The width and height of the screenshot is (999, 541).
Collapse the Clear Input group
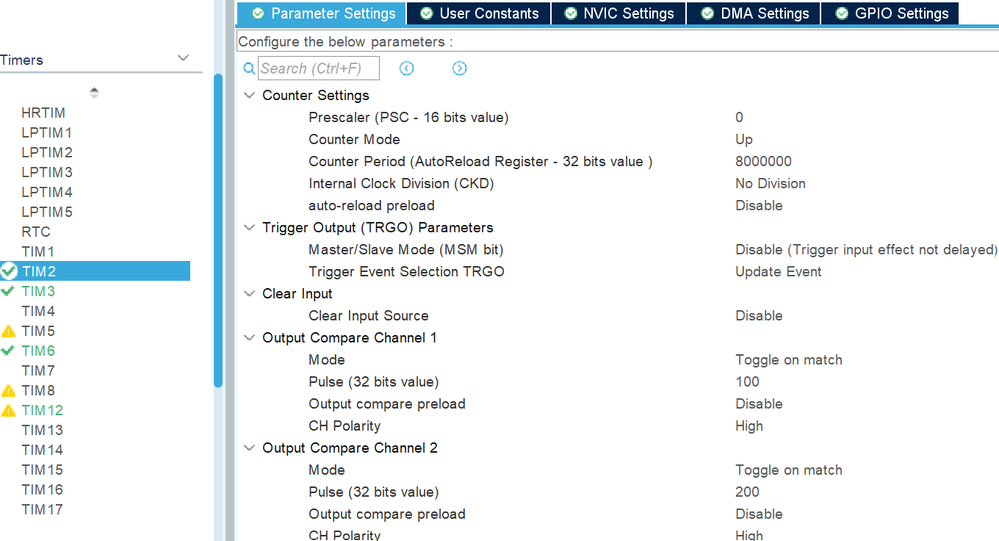(x=249, y=294)
